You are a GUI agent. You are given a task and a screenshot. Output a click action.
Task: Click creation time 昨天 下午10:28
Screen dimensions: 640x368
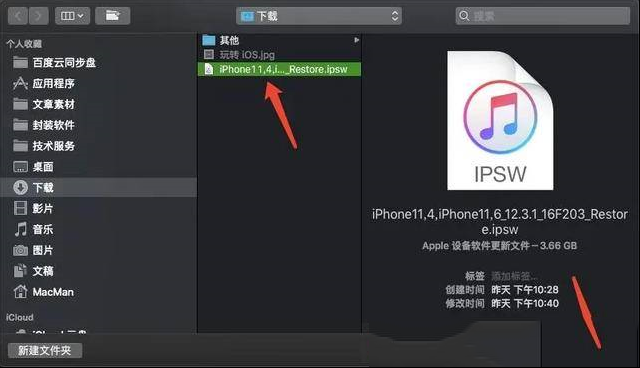(x=524, y=290)
